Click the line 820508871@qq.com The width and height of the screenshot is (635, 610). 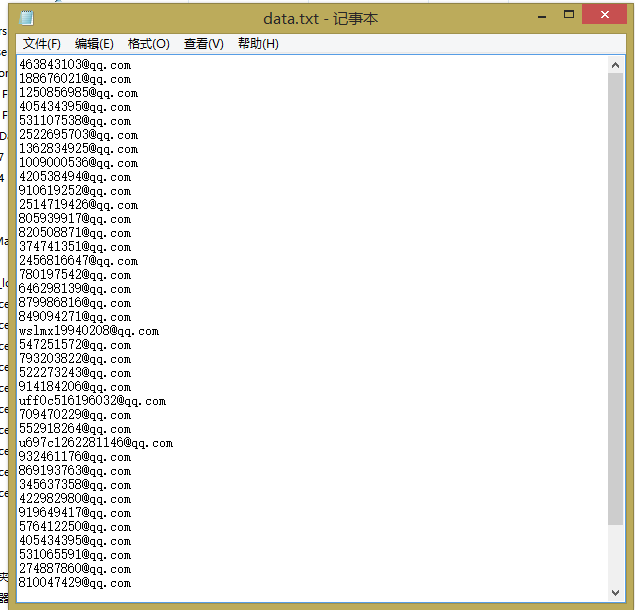(x=75, y=233)
